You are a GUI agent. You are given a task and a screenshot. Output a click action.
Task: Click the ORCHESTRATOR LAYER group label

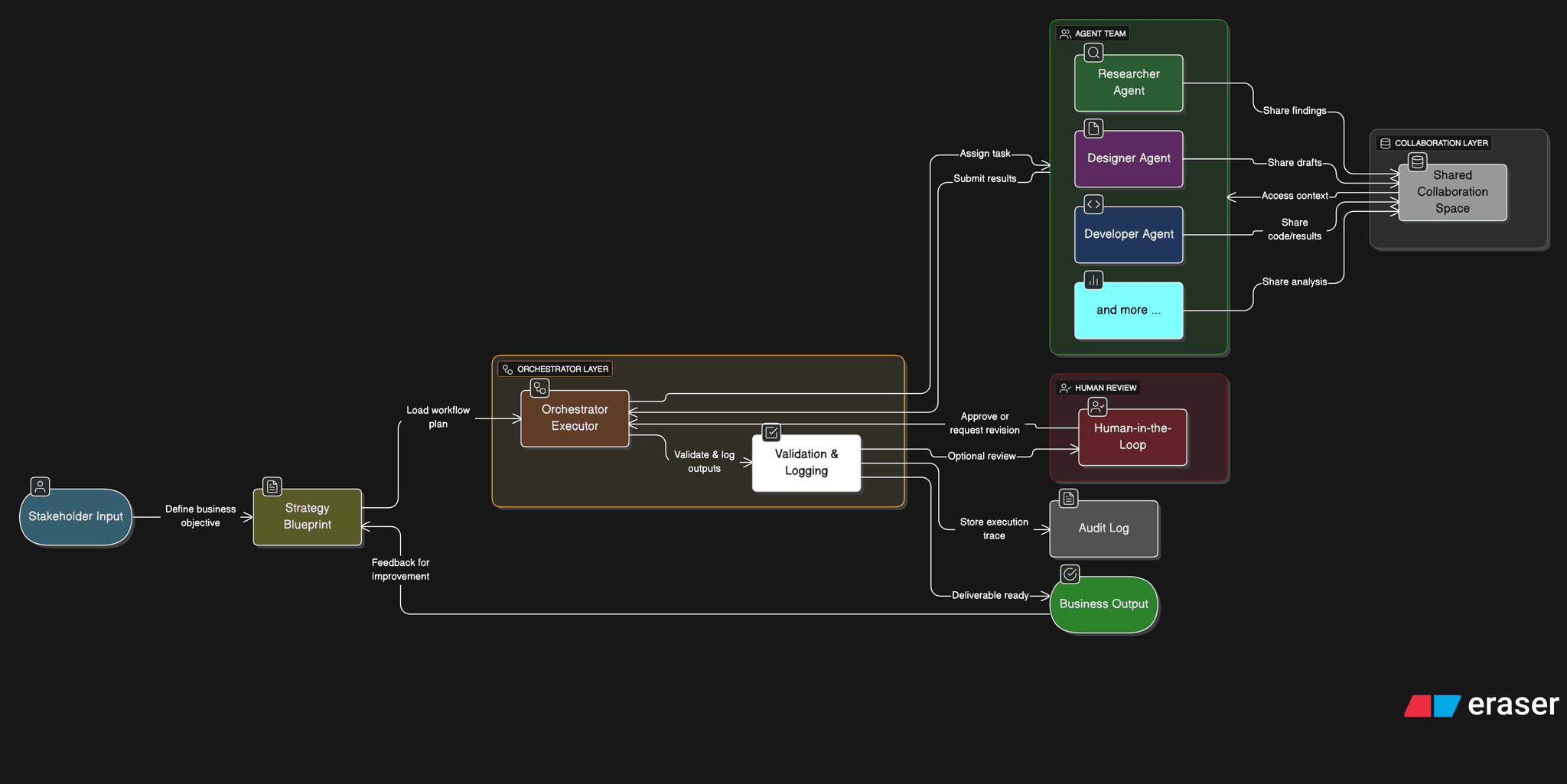(x=562, y=369)
